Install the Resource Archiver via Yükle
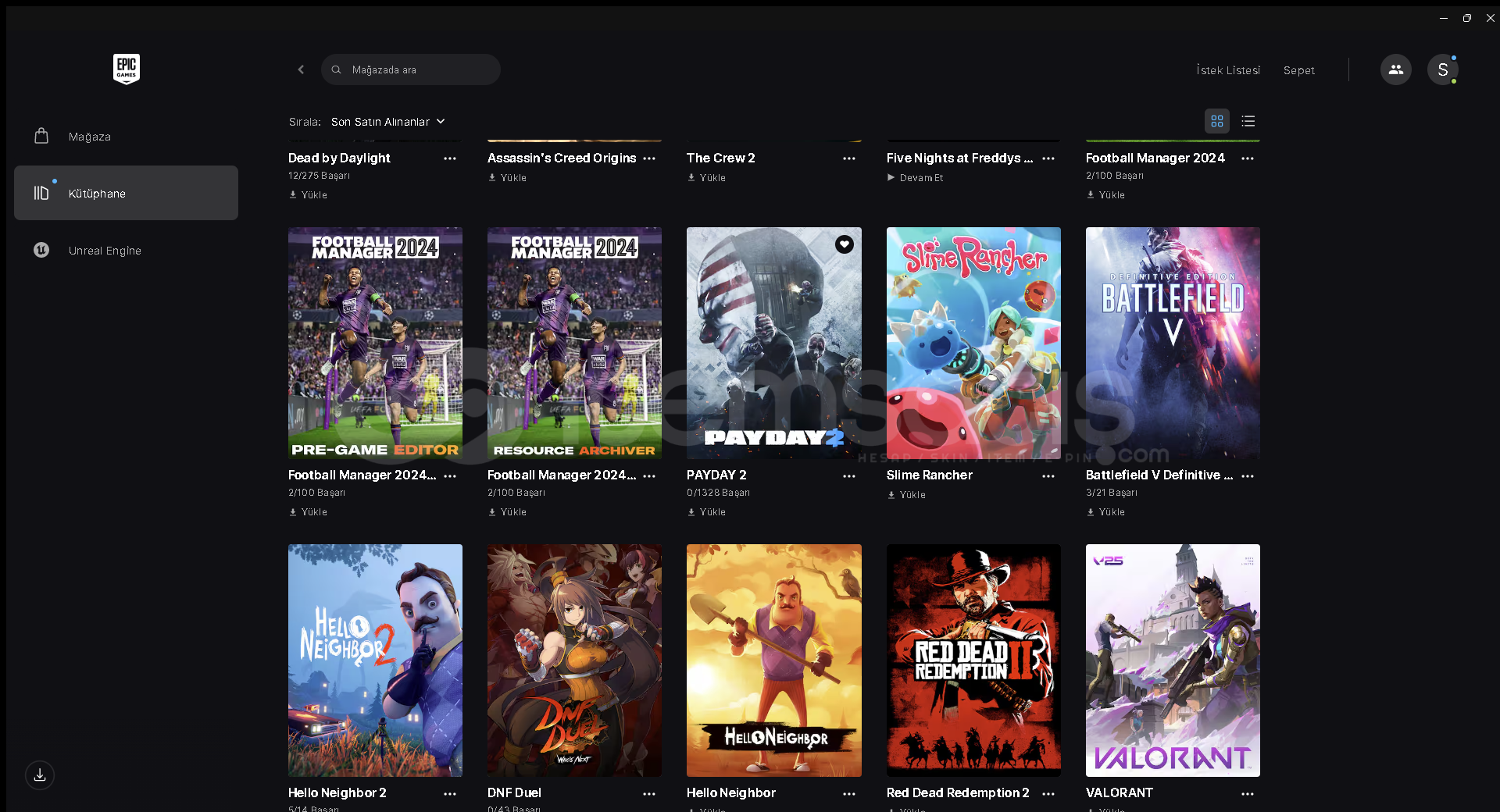 508,512
